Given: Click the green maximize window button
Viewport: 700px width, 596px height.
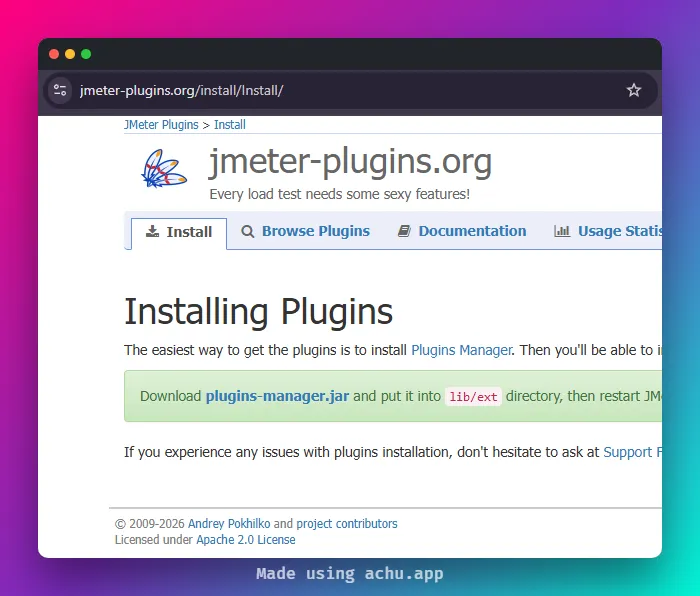Looking at the screenshot, I should pyautogui.click(x=86, y=54).
